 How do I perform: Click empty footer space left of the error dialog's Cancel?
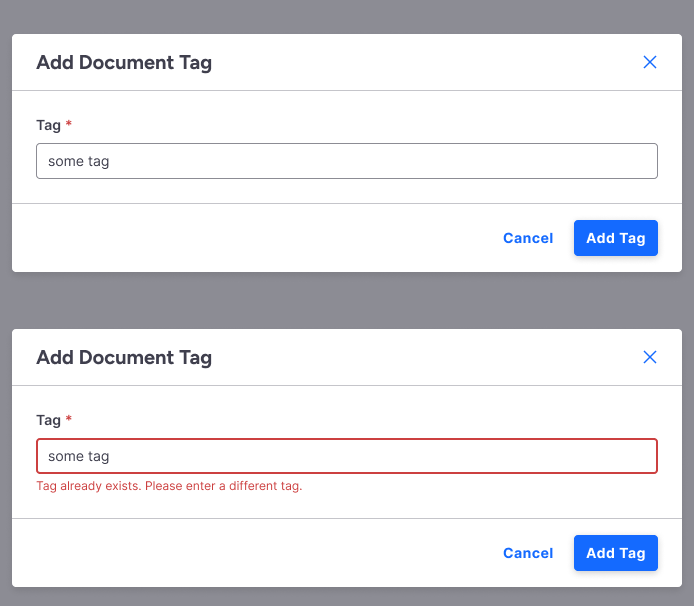250,553
